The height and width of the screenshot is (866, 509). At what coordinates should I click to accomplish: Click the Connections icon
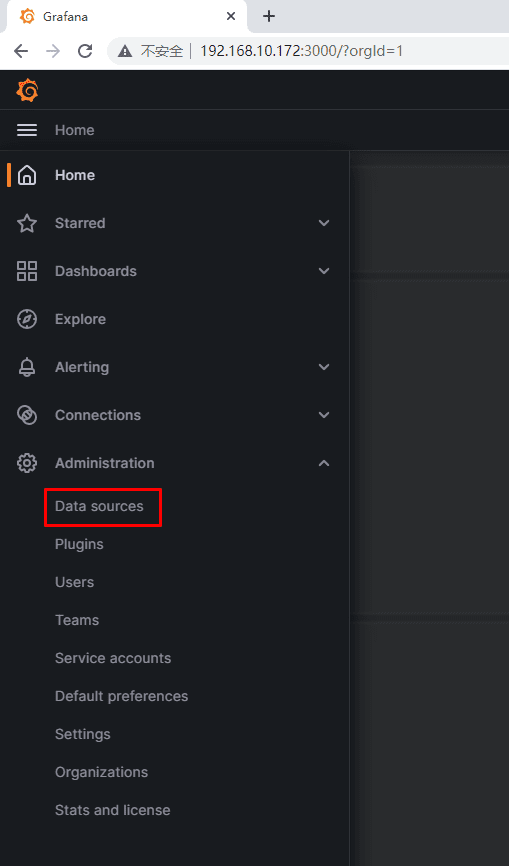[26, 415]
